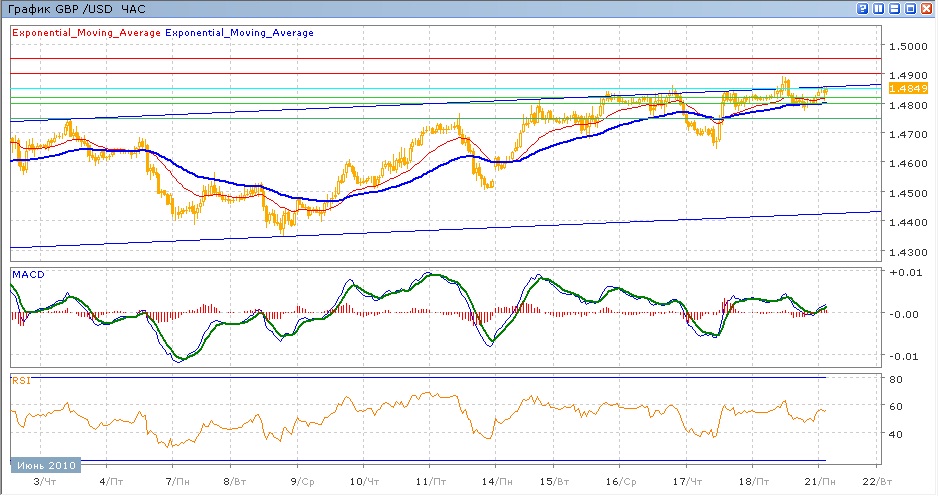The width and height of the screenshot is (938, 498).
Task: Click the RSI indicator panel label
Action: click(x=21, y=379)
